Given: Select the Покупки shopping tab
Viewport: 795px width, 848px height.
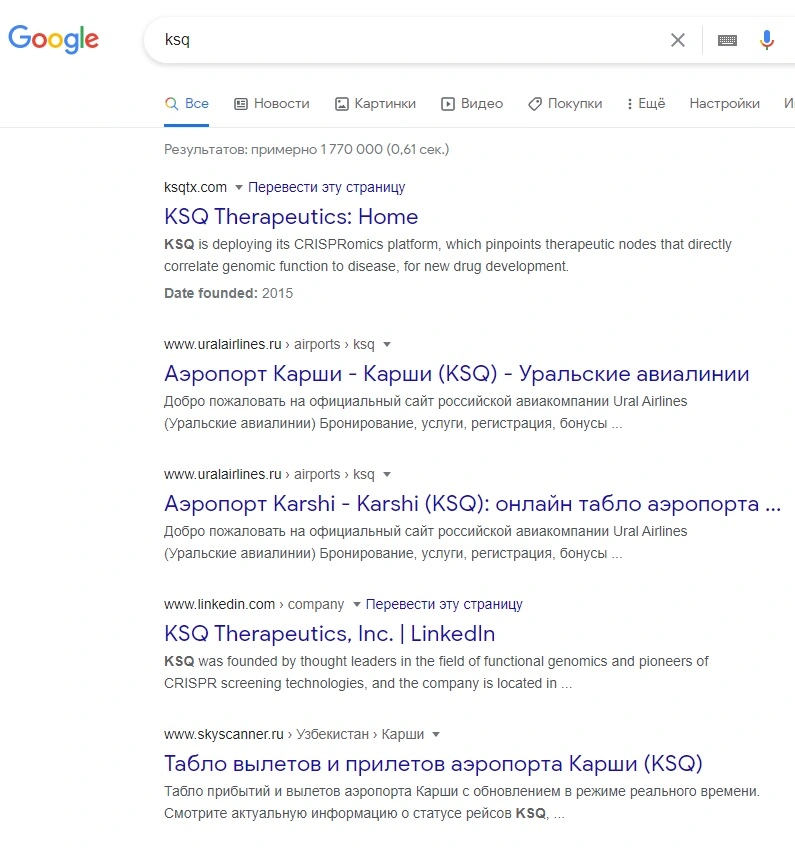Looking at the screenshot, I should click(565, 103).
